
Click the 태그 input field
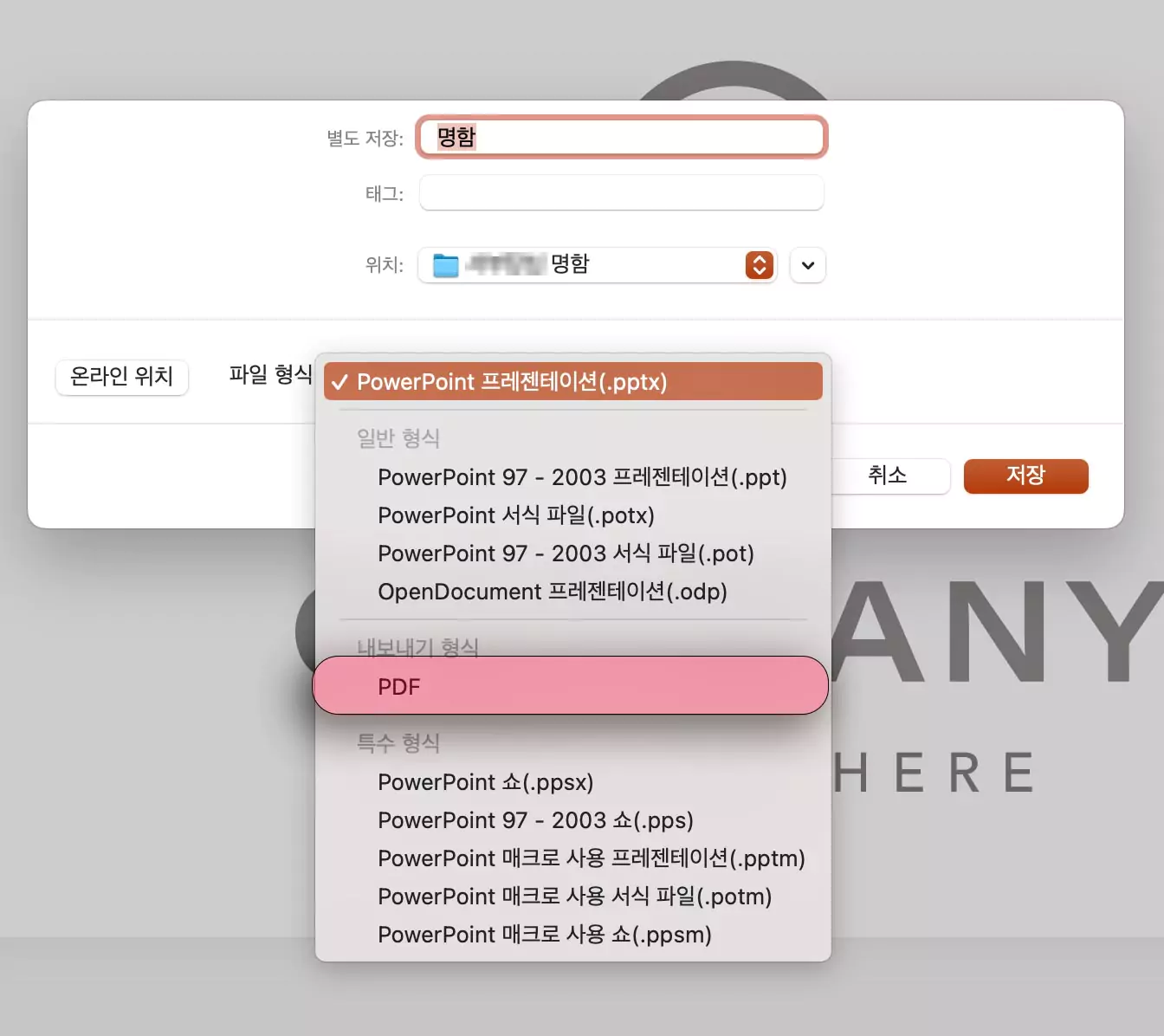pyautogui.click(x=621, y=192)
